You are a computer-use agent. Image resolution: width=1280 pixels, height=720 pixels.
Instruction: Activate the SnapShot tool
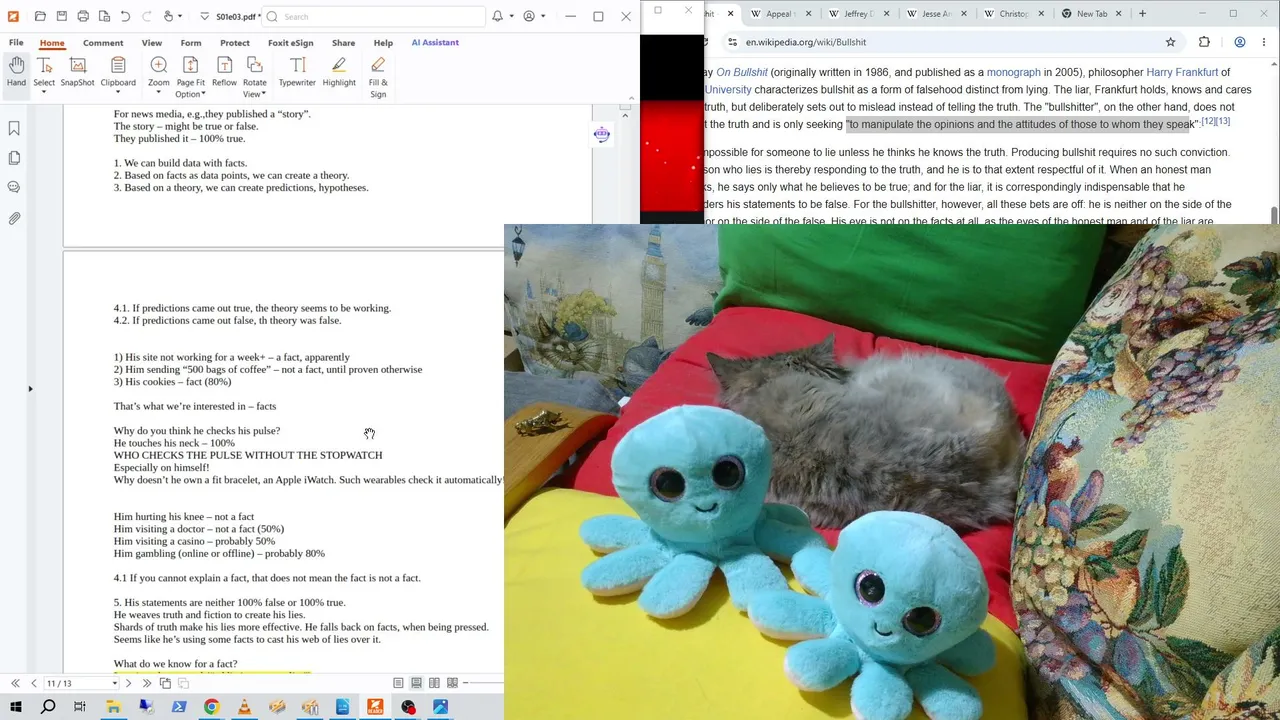(x=77, y=72)
